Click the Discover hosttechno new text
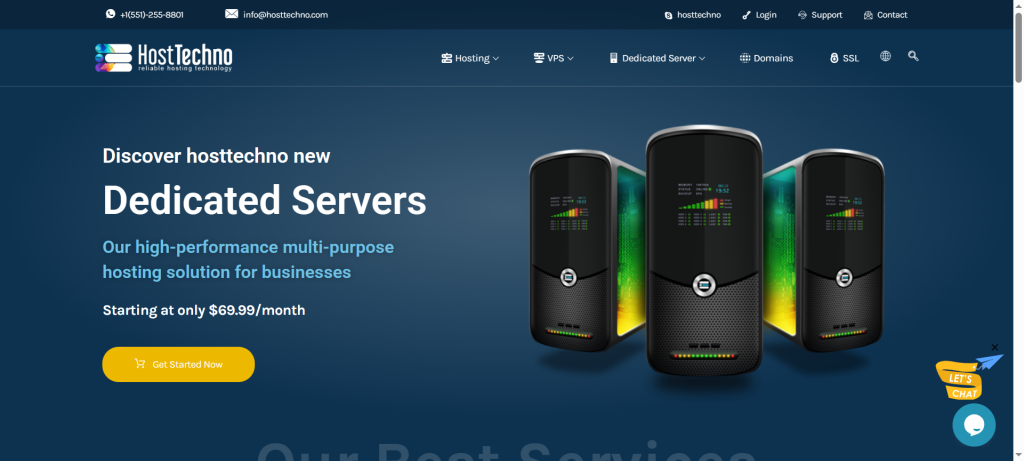 point(216,155)
